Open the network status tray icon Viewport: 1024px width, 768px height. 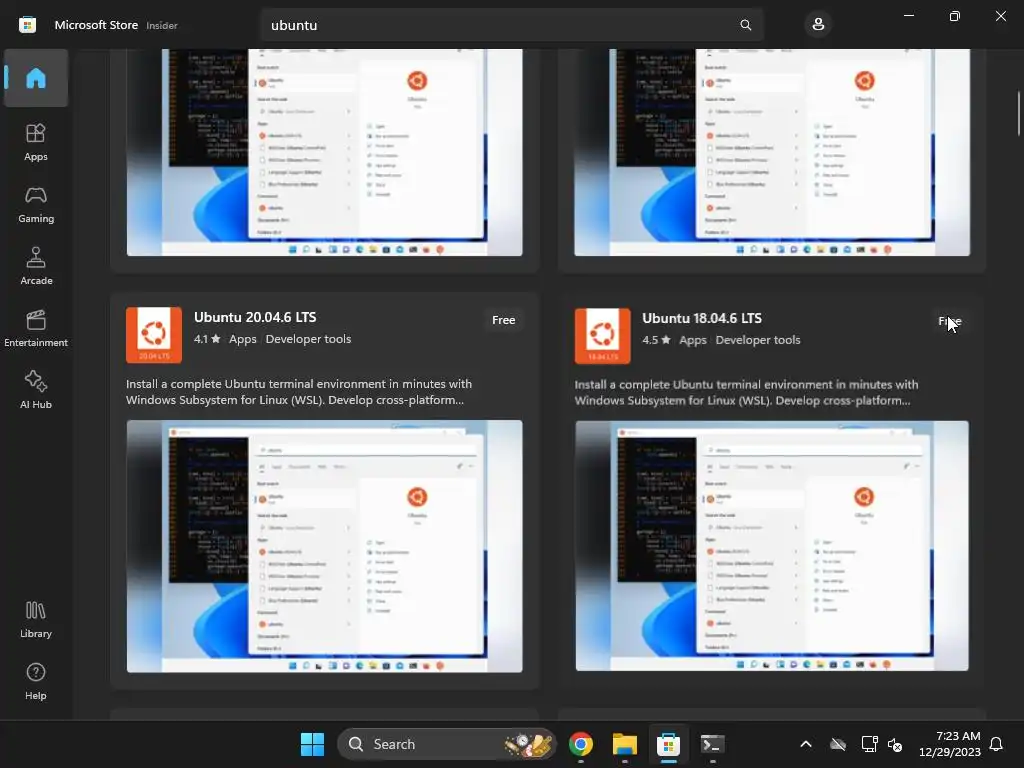click(x=869, y=744)
